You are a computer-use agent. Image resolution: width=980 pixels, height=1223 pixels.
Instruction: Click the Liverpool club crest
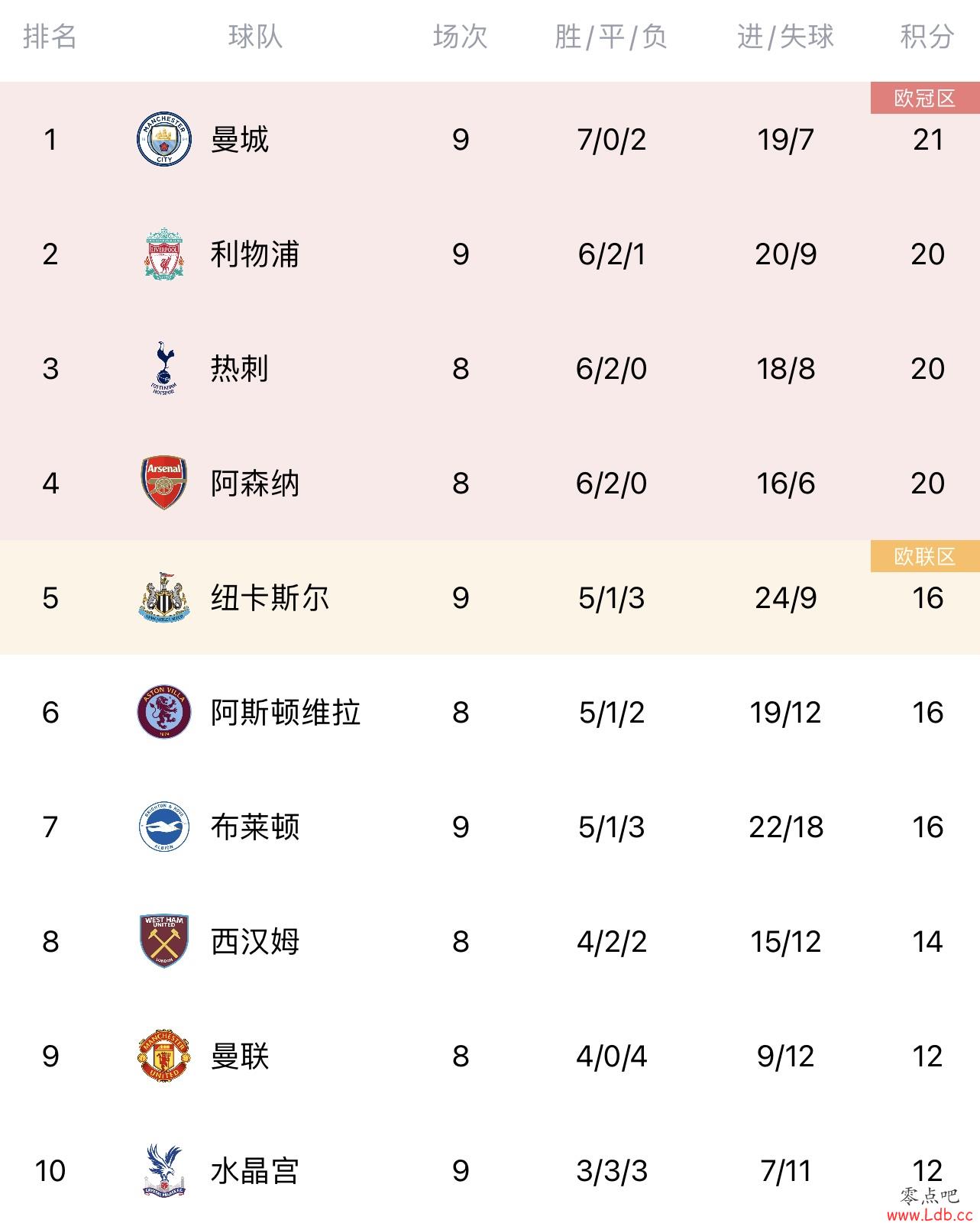tap(163, 254)
